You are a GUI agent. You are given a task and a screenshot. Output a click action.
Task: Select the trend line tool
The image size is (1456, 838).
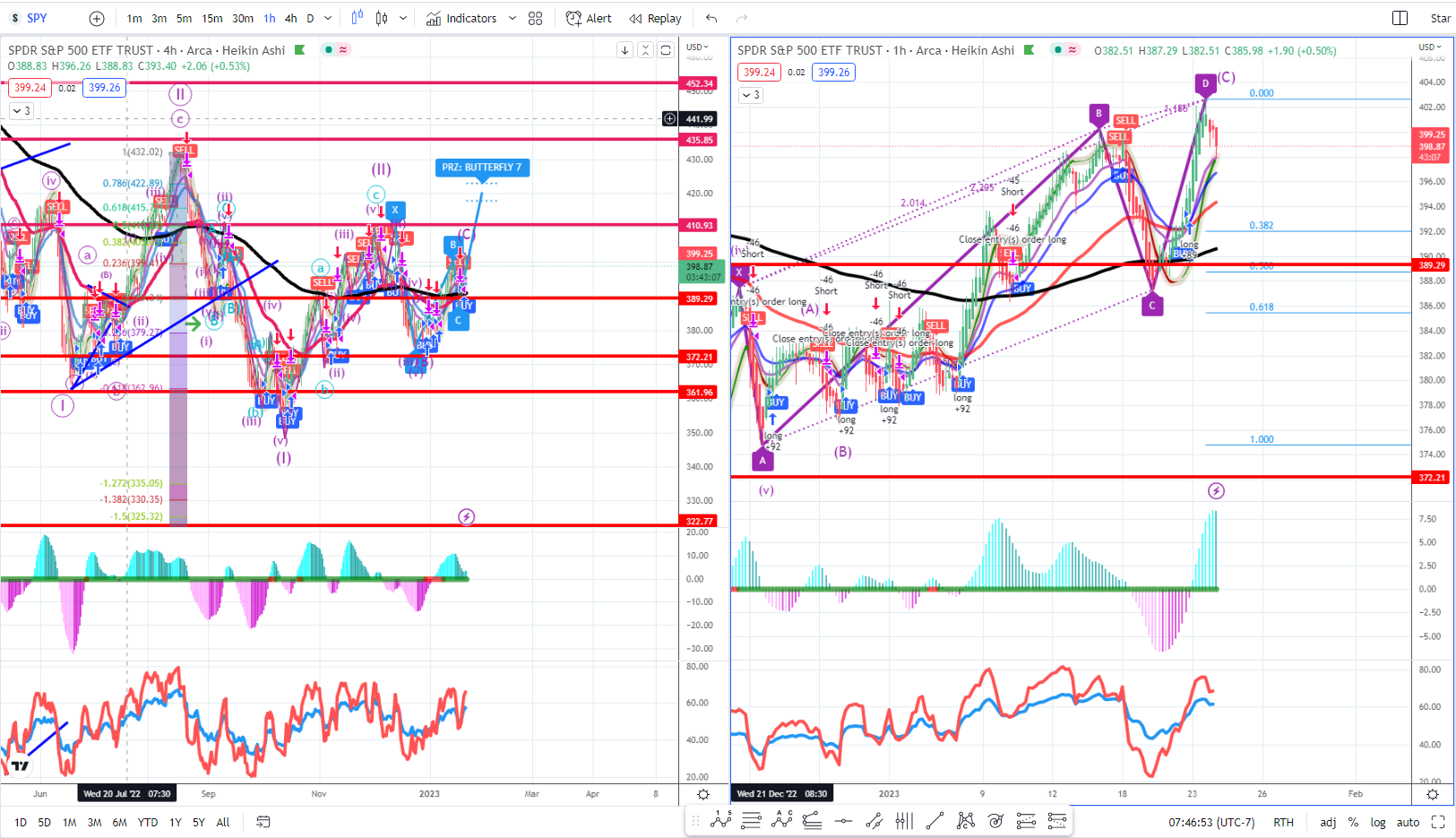[935, 820]
